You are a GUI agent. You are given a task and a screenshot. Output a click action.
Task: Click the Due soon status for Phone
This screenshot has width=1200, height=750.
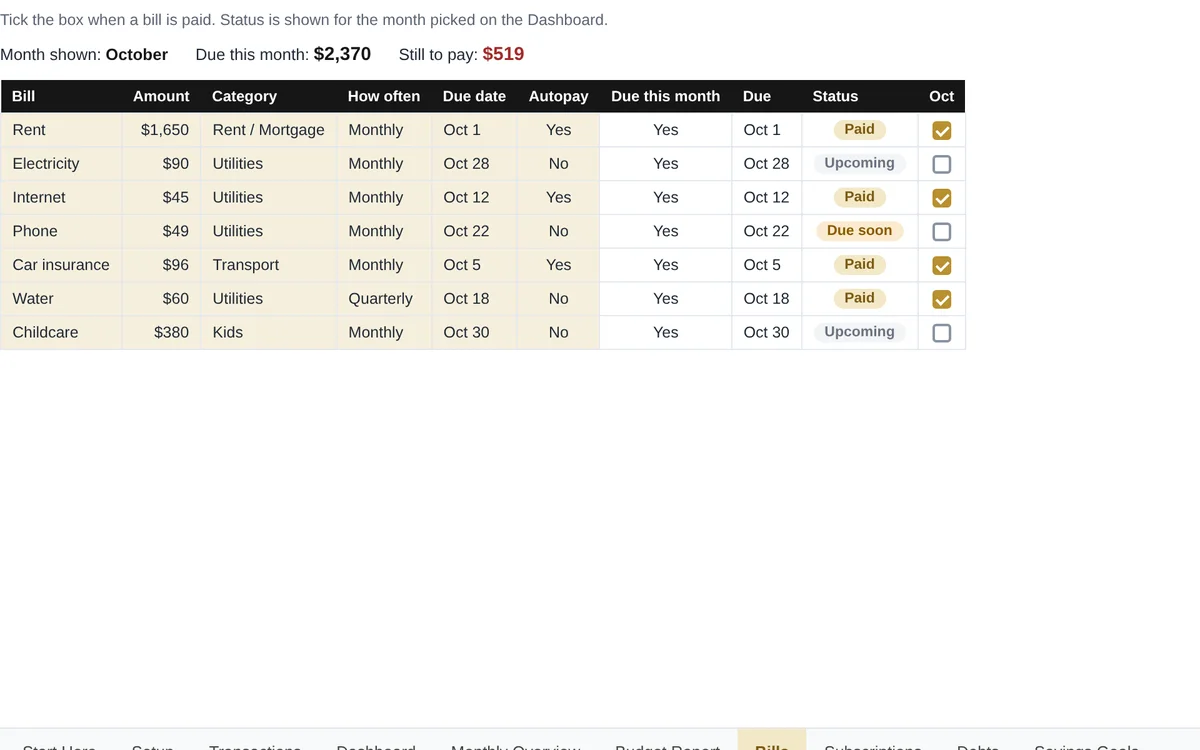click(x=859, y=230)
